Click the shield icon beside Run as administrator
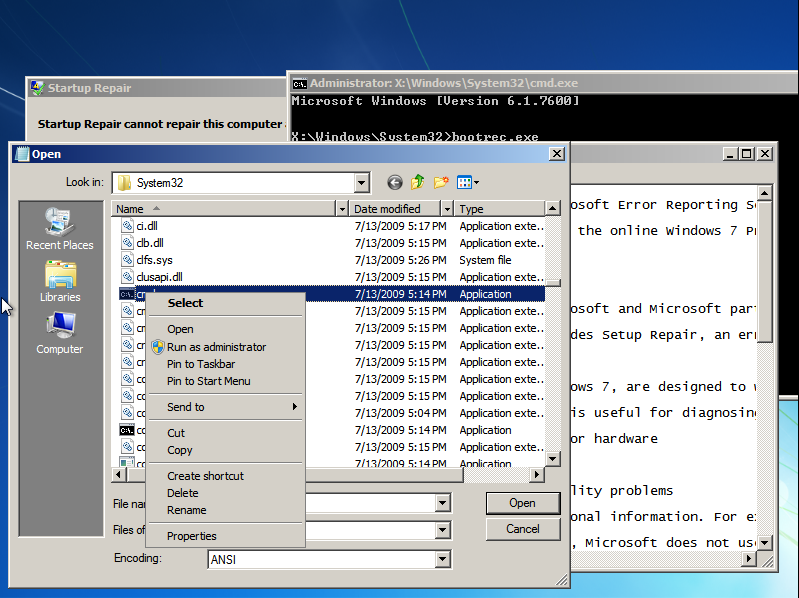This screenshot has width=799, height=598. (158, 347)
